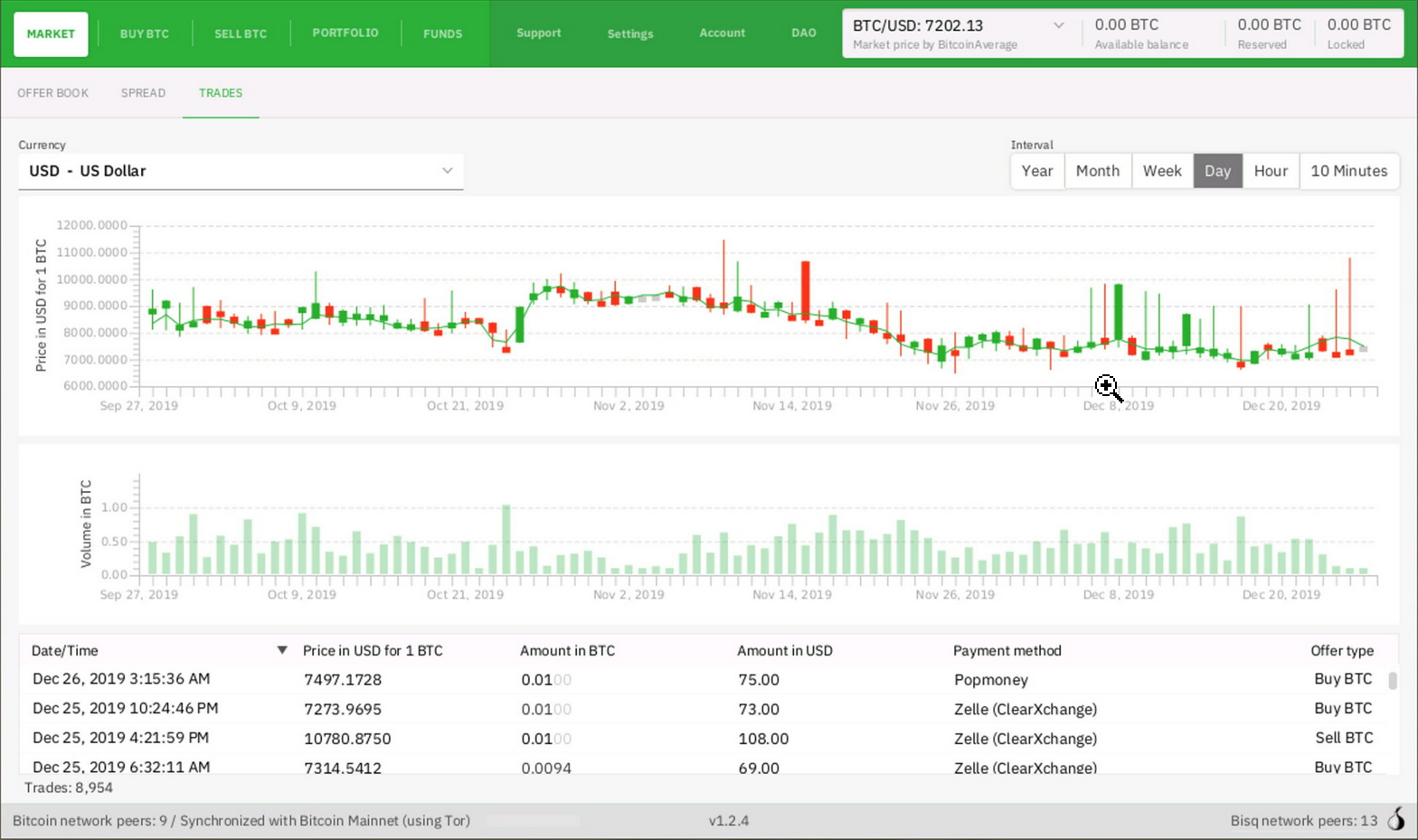Viewport: 1418px width, 840px height.
Task: Click the Date/Time column header
Action: tap(65, 650)
